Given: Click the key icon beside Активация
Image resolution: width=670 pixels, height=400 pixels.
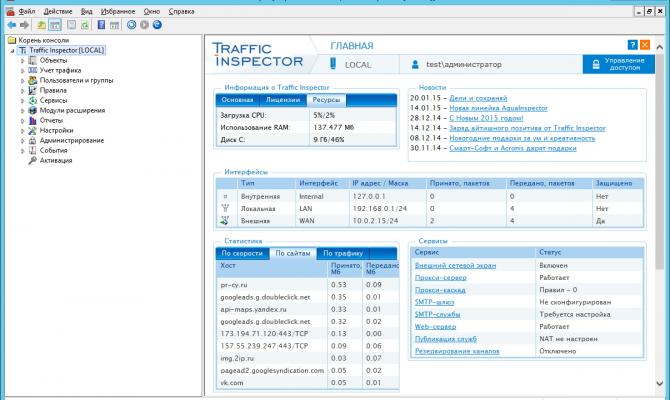Looking at the screenshot, I should 32,160.
